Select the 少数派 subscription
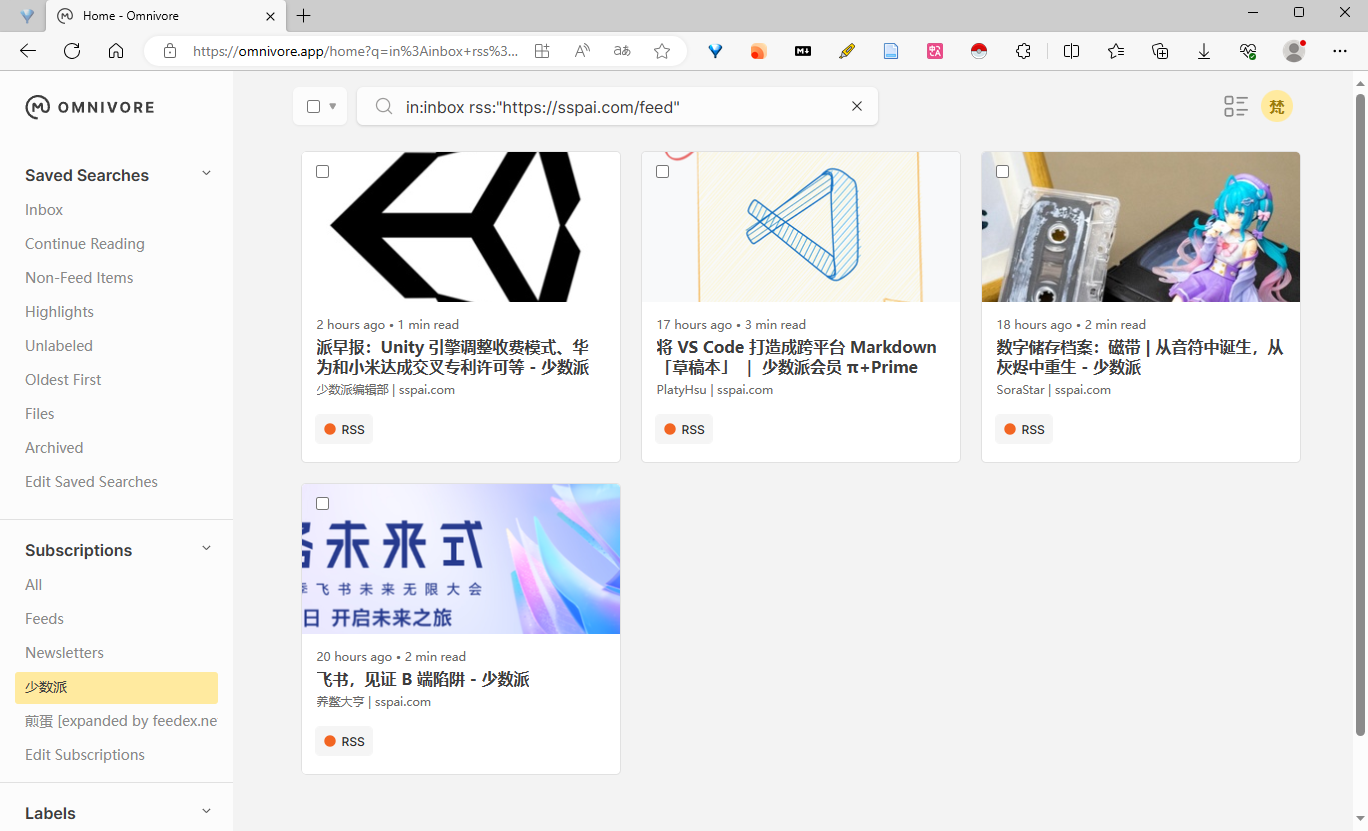1368x831 pixels. pyautogui.click(x=116, y=688)
